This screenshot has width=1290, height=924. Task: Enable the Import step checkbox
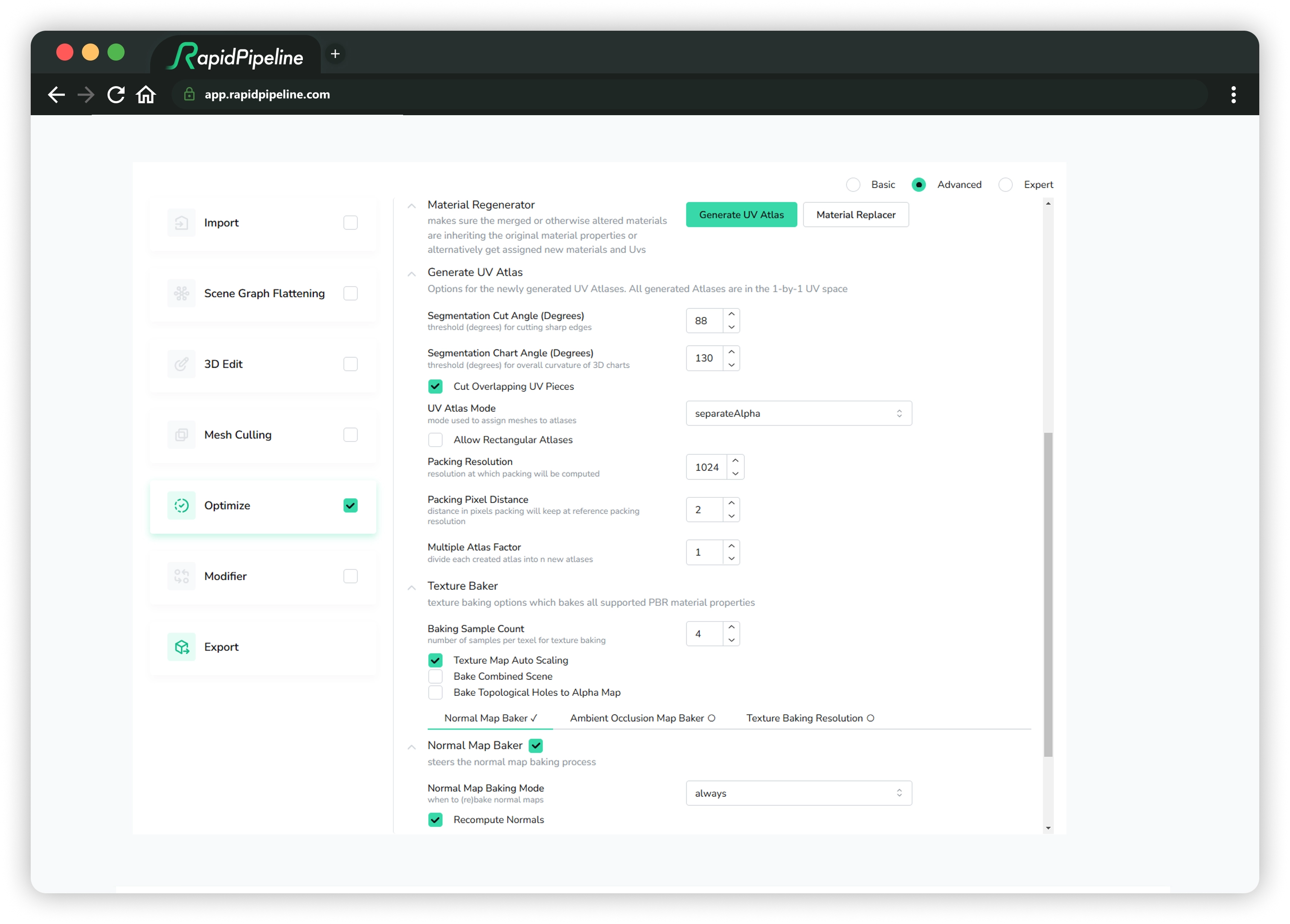(350, 222)
